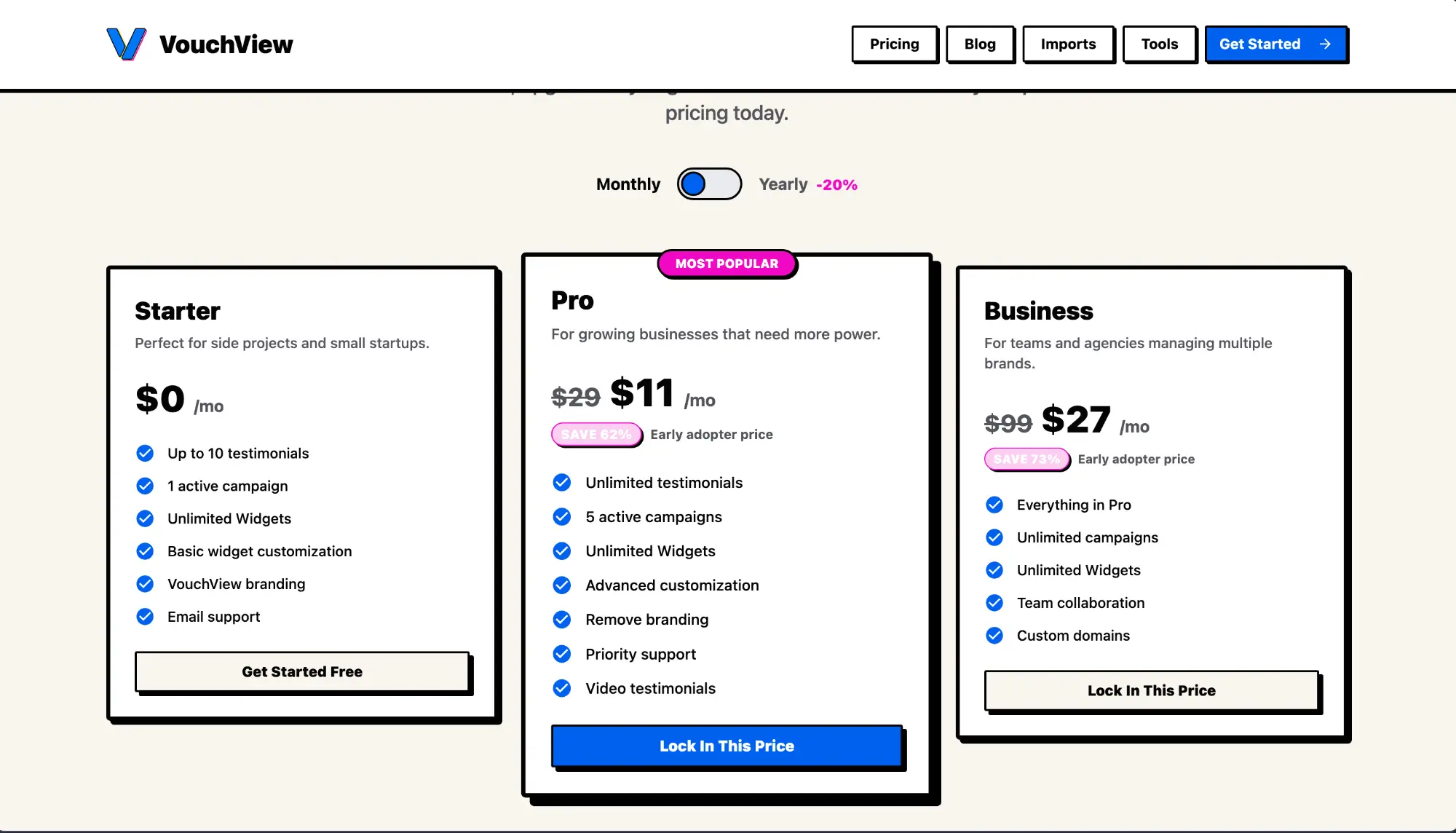Click the checkmark next to Unlimited testimonials
Viewport: 1456px width, 833px height.
point(562,483)
